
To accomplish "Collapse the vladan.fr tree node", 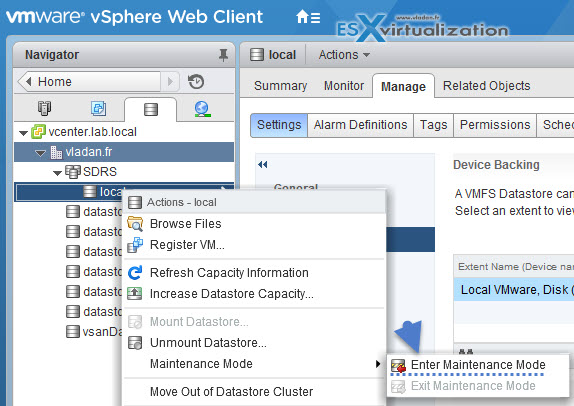I will 40,153.
